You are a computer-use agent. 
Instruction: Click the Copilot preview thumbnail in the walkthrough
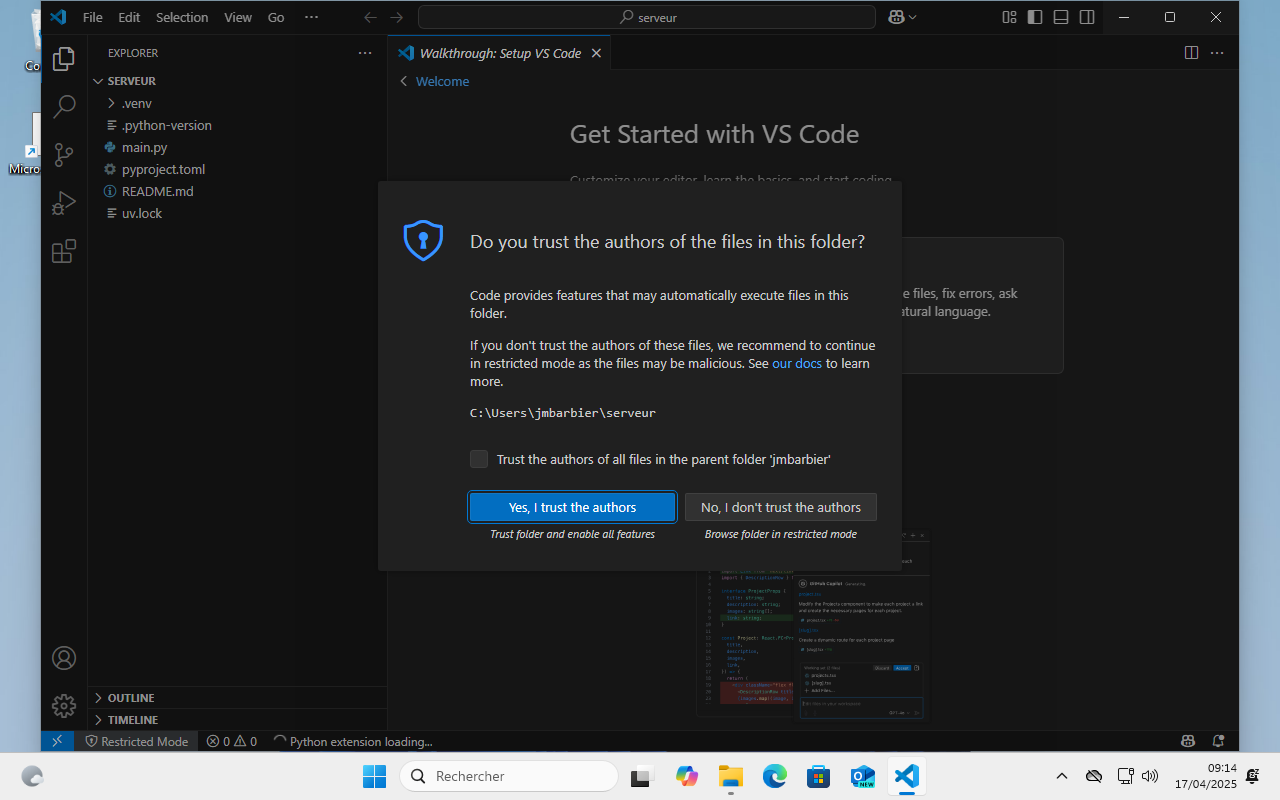coord(814,624)
